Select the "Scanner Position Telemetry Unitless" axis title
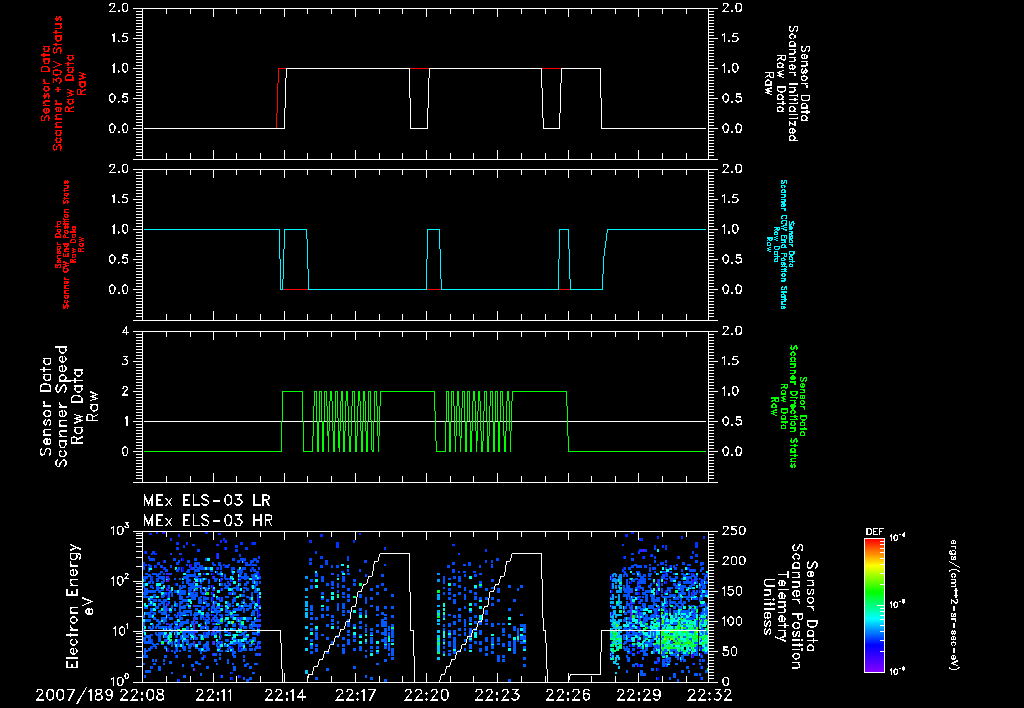Image resolution: width=1024 pixels, height=708 pixels. (790, 606)
